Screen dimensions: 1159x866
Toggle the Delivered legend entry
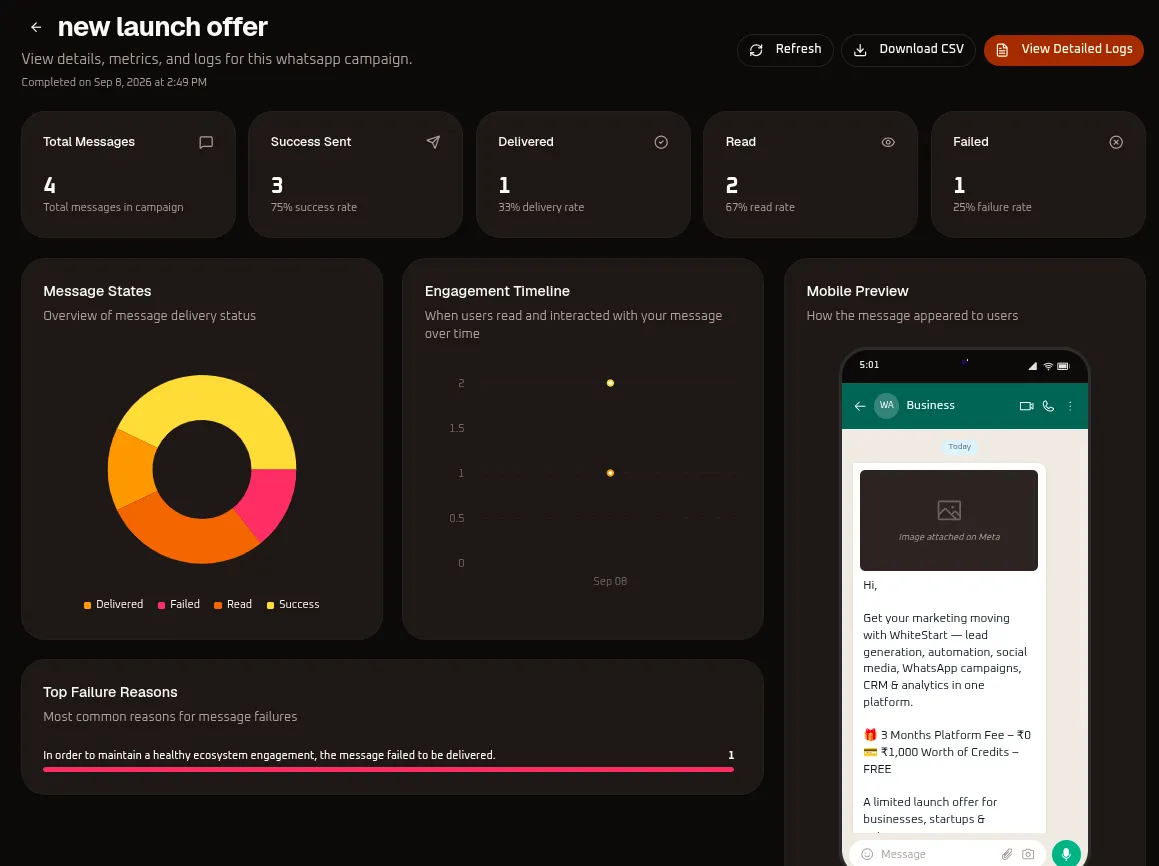pos(113,604)
